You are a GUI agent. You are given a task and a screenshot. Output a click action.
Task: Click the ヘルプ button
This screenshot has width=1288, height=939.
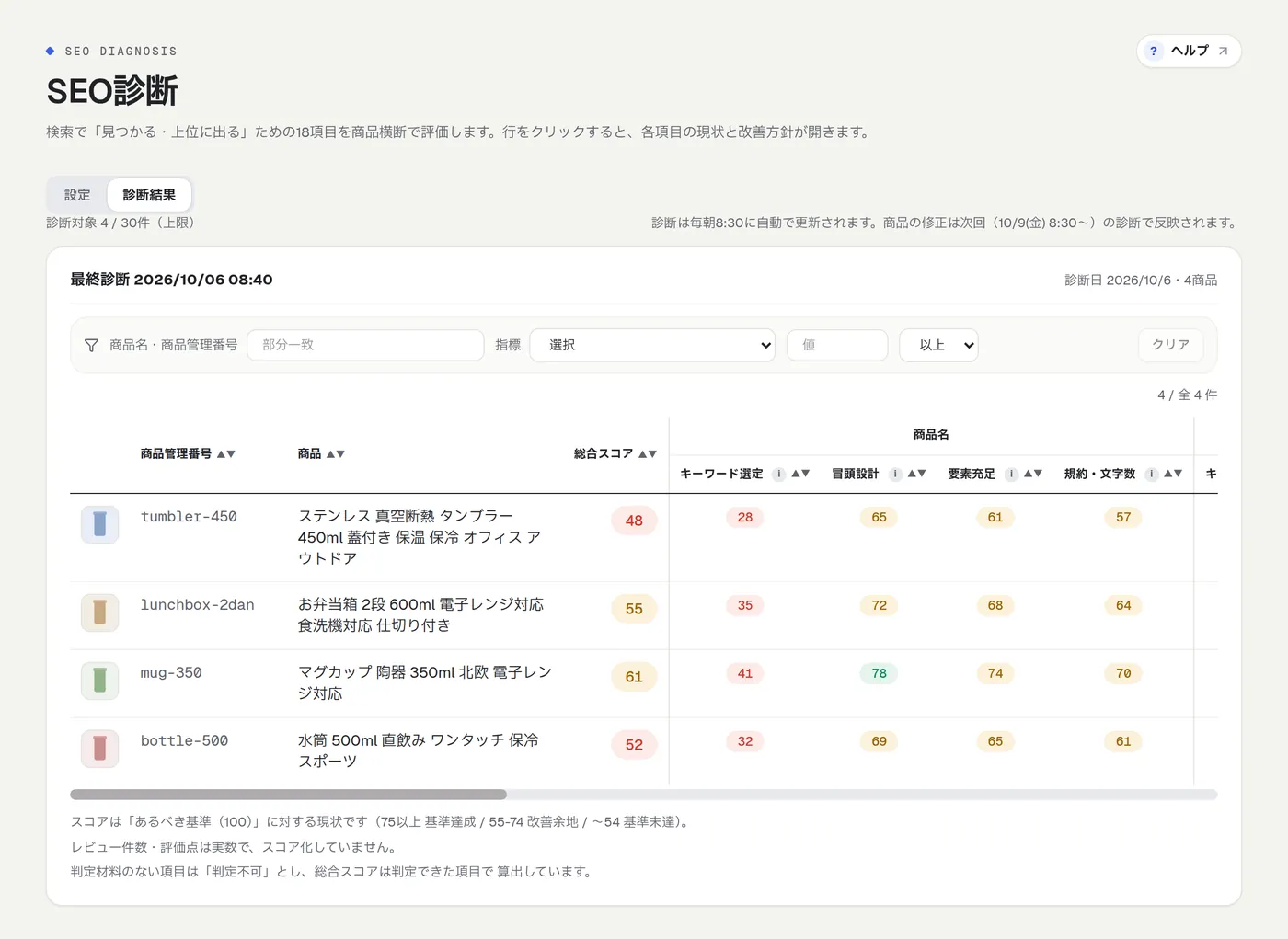pyautogui.click(x=1189, y=51)
